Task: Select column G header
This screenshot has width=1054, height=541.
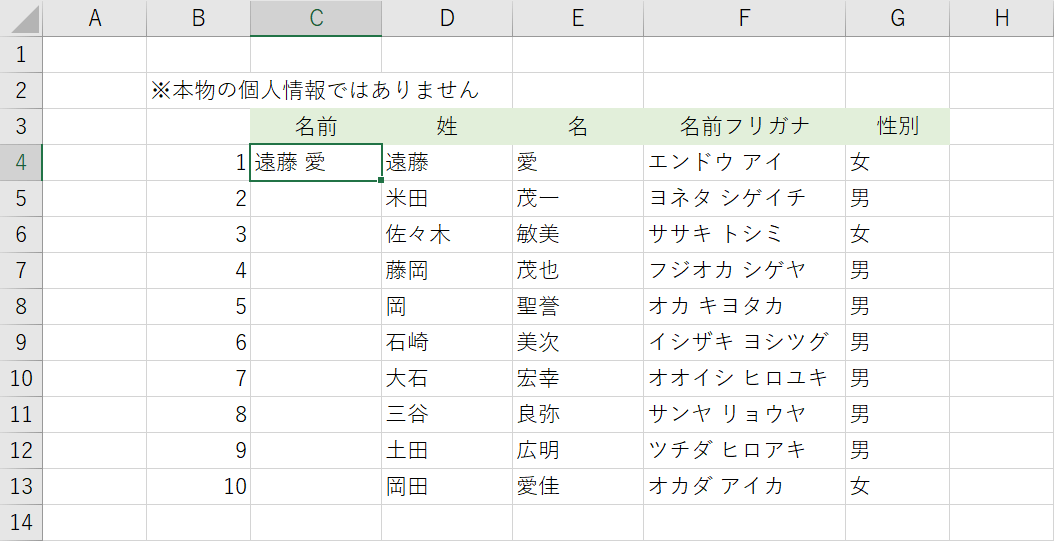Action: point(897,18)
